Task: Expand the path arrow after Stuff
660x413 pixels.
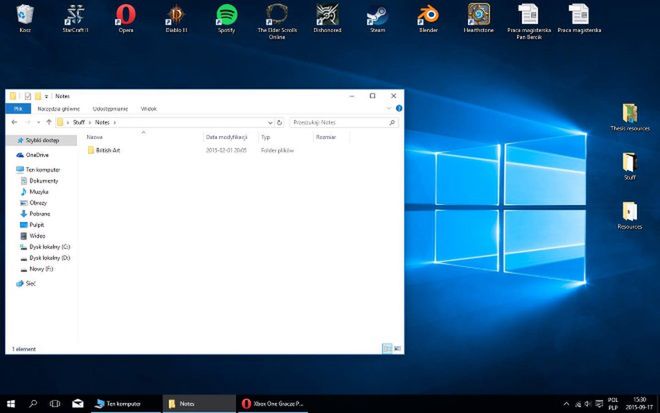Action: 90,123
